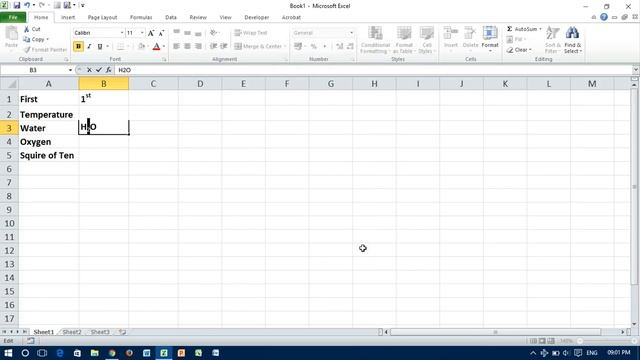
Task: Switch to the Developer ribbon tab
Action: 256,17
